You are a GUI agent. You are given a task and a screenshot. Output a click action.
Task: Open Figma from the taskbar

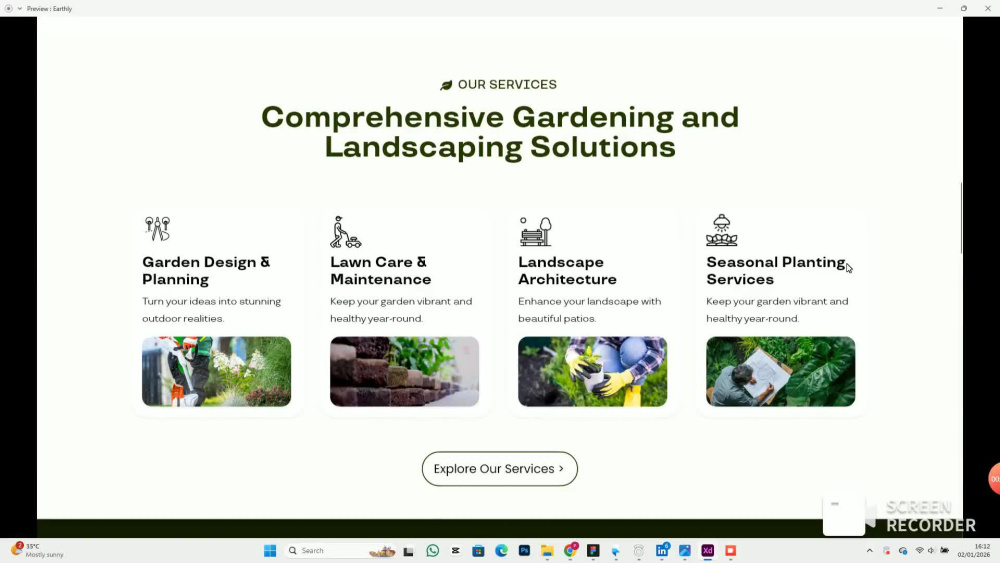click(x=593, y=550)
